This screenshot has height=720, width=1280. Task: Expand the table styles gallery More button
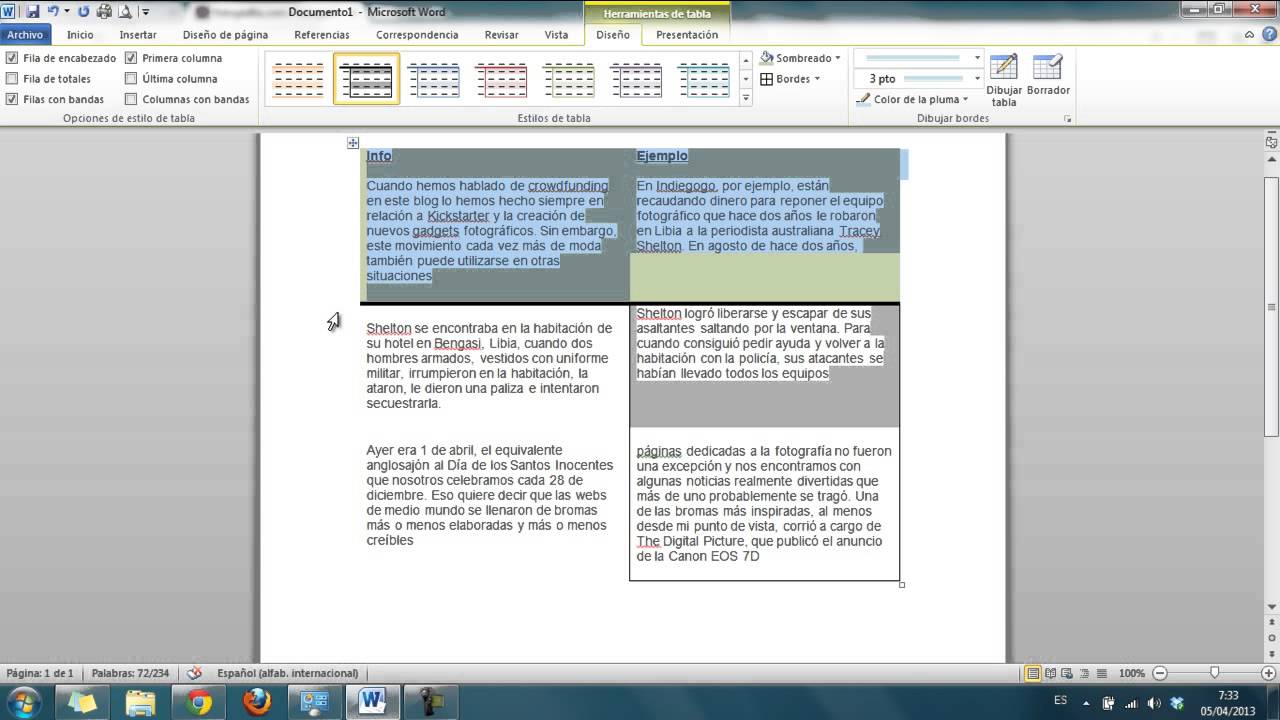(746, 97)
